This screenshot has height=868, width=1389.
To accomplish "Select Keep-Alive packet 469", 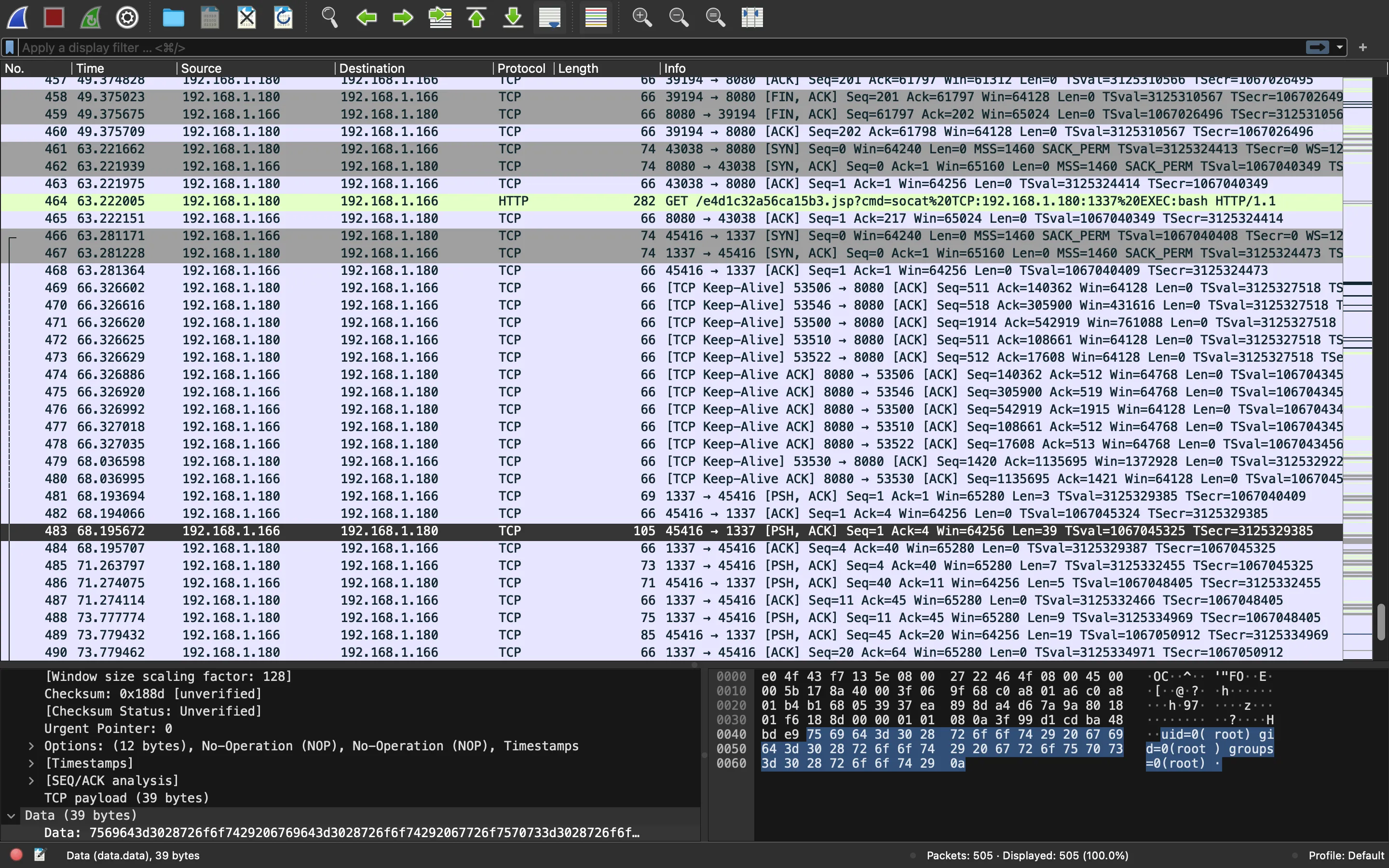I will pyautogui.click(x=671, y=287).
